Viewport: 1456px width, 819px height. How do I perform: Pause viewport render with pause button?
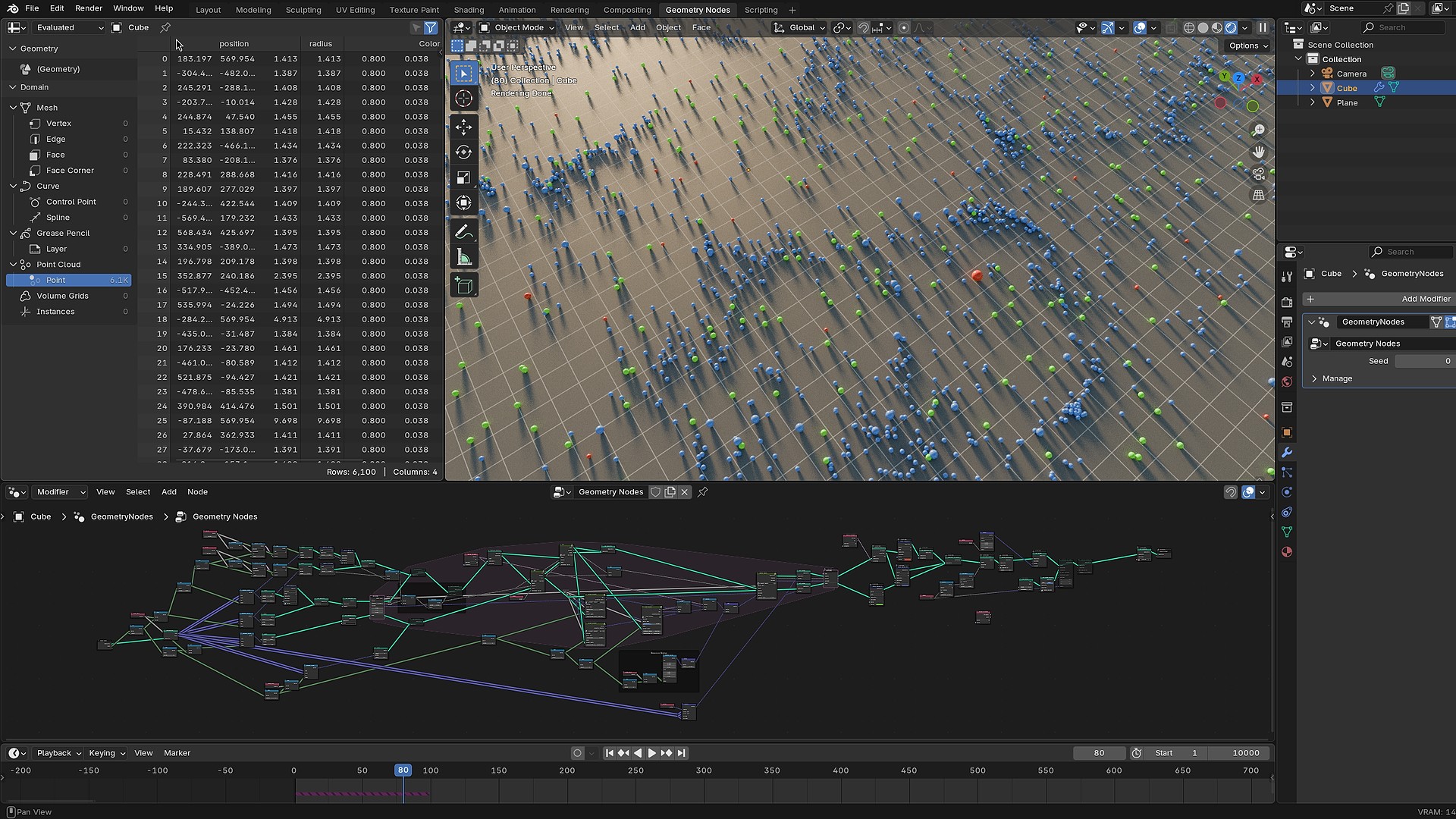[x=1263, y=27]
